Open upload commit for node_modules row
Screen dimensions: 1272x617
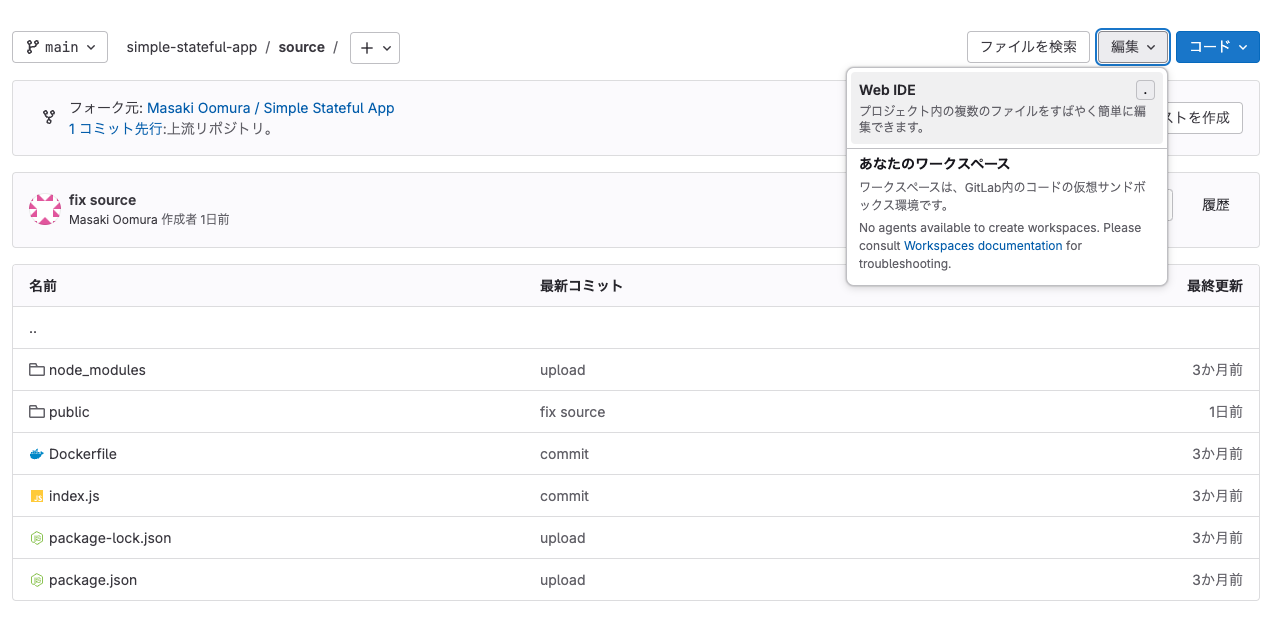563,370
